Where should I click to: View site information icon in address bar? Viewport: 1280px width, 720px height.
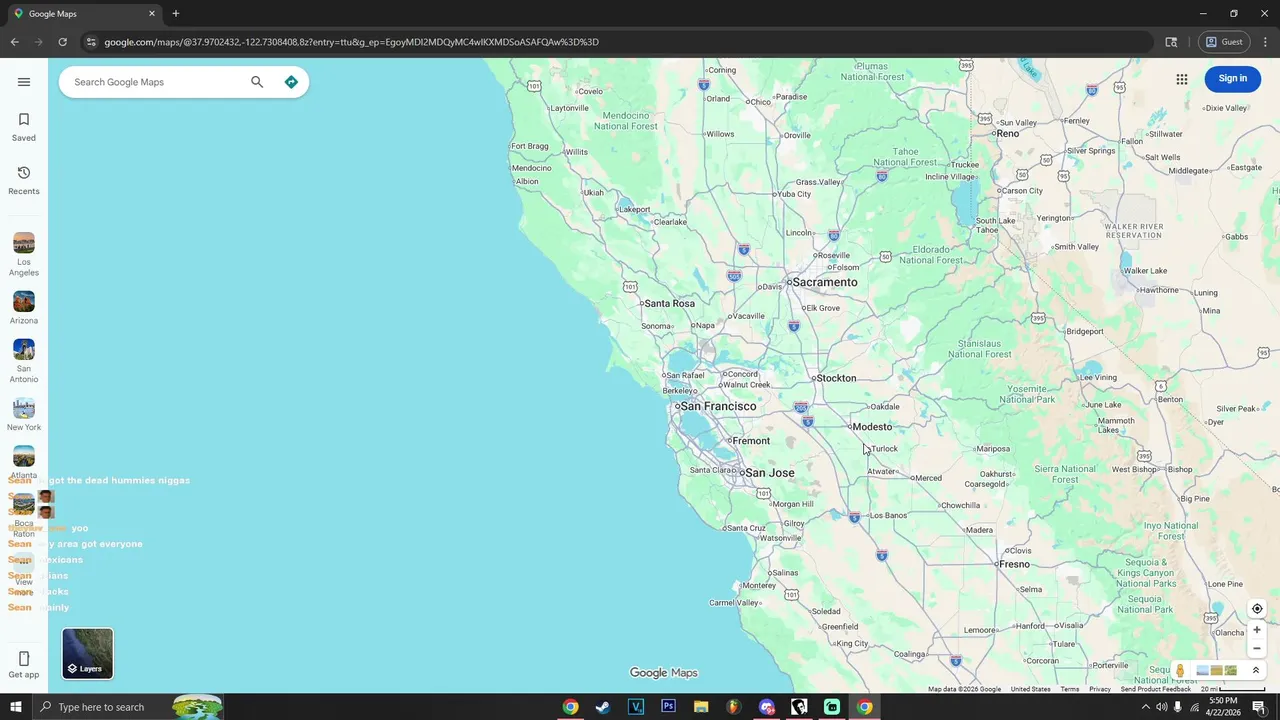pyautogui.click(x=90, y=42)
